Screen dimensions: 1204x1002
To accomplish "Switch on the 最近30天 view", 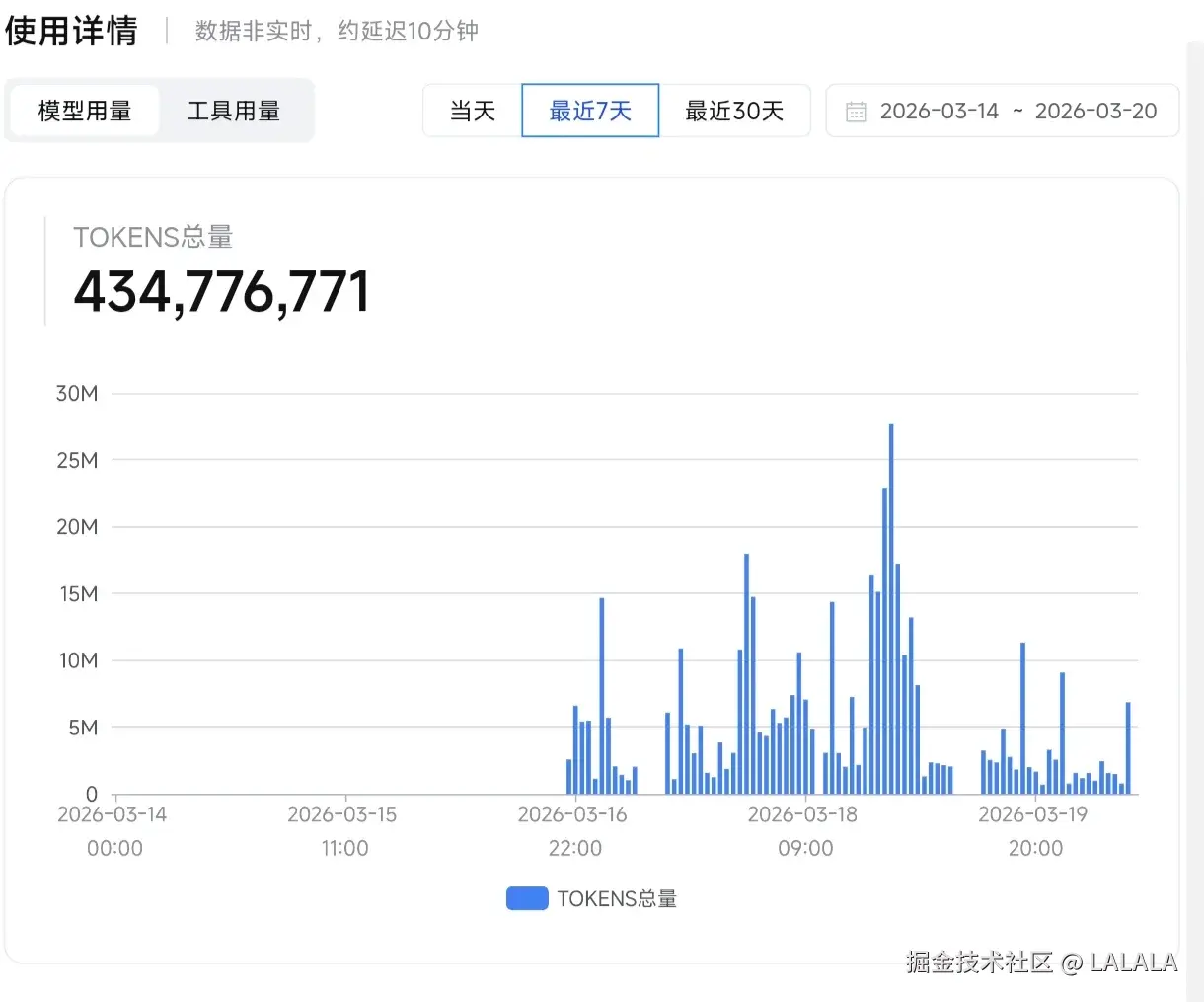I will 734,111.
